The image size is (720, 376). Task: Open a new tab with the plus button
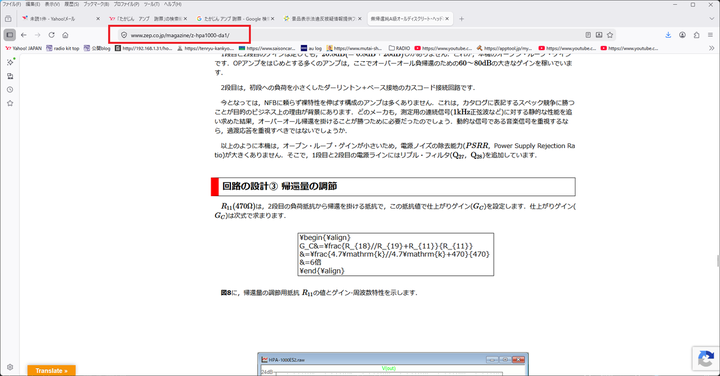tap(461, 19)
